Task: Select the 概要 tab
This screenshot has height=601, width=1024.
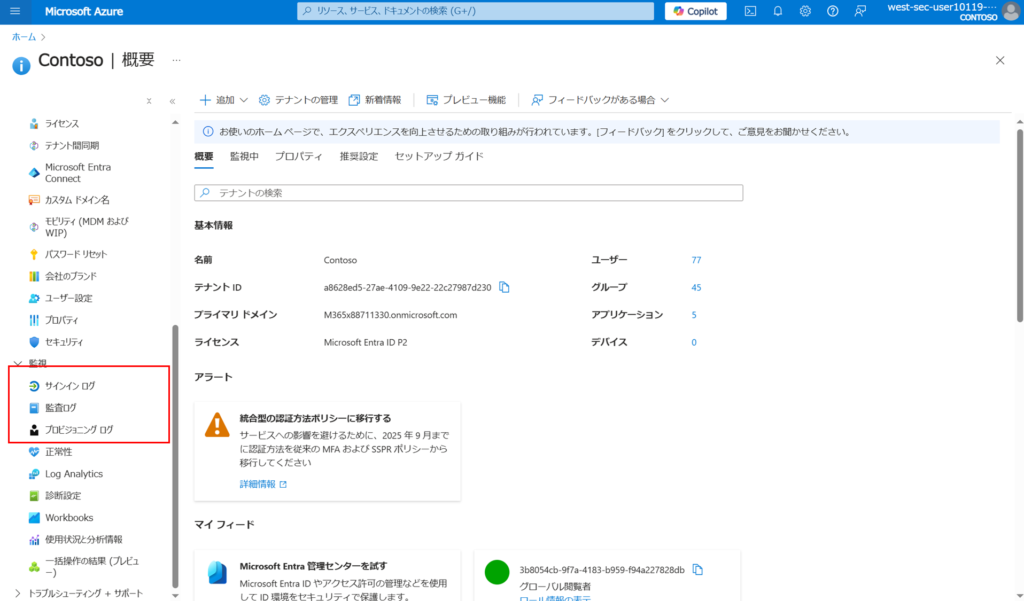Action: click(x=204, y=156)
